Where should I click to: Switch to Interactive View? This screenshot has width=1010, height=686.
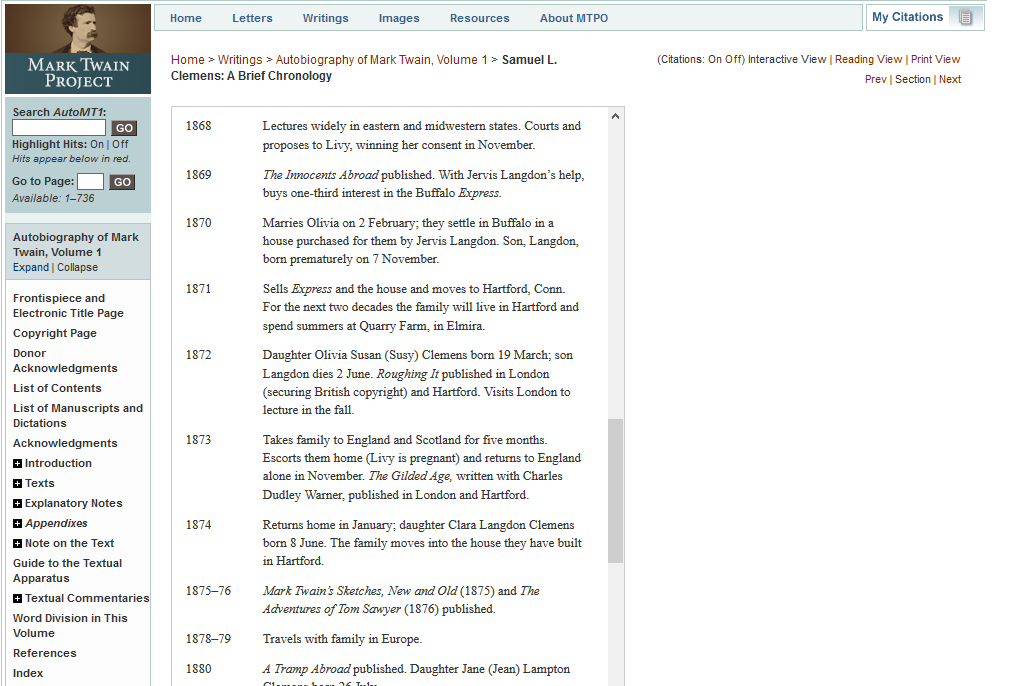pyautogui.click(x=786, y=59)
